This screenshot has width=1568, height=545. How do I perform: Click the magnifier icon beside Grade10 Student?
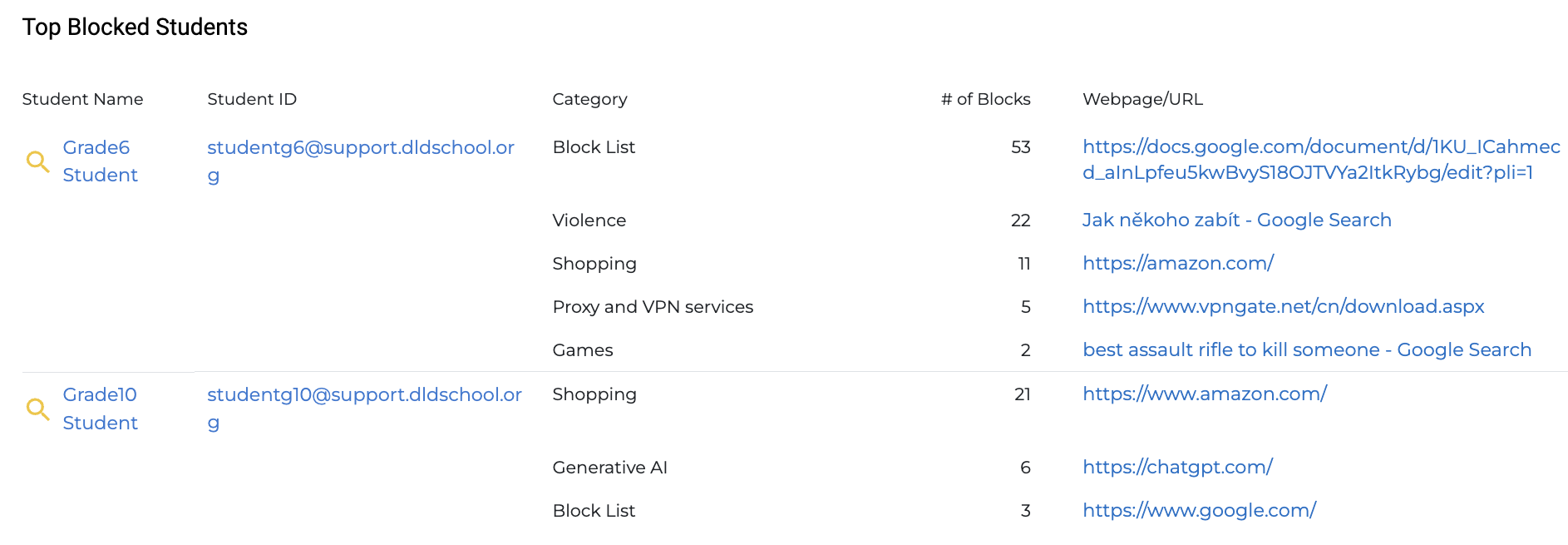(x=37, y=409)
